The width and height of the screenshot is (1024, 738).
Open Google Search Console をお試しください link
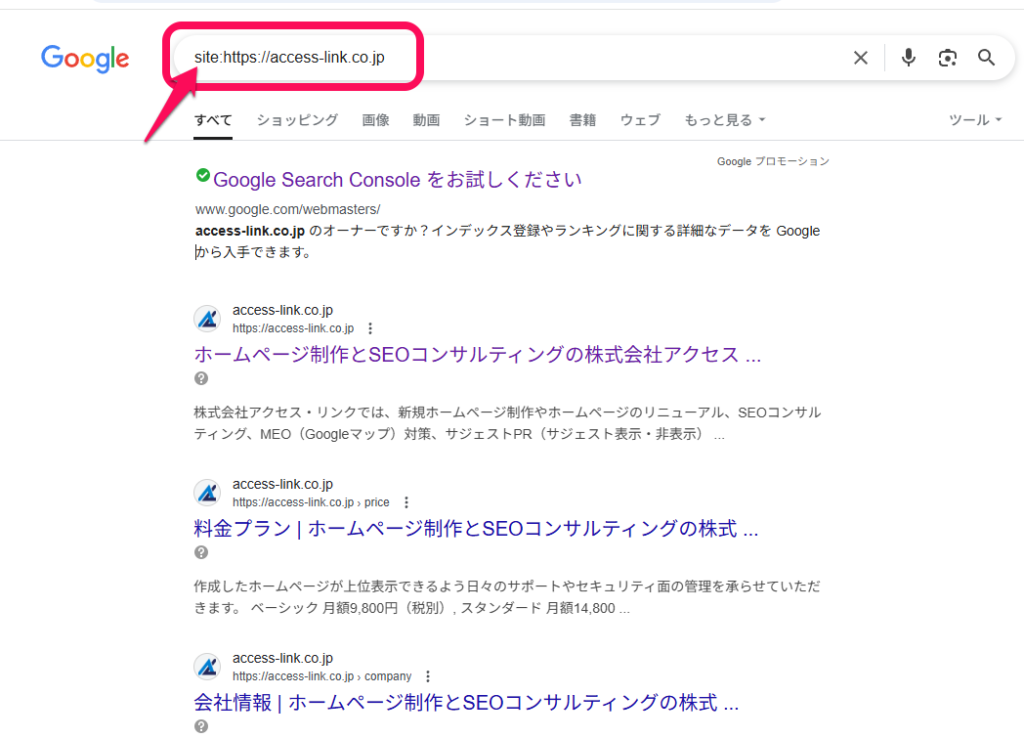(x=397, y=180)
